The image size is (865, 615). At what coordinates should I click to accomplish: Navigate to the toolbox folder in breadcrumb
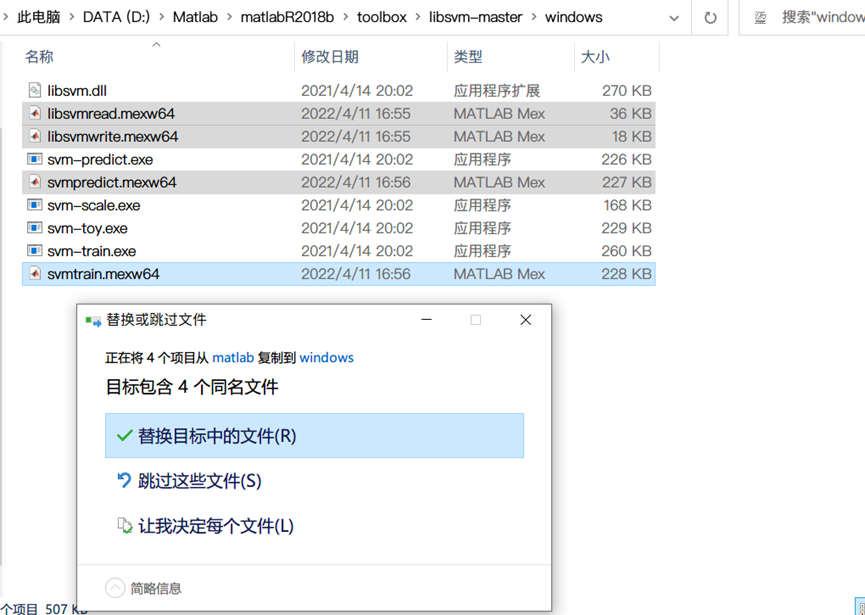coord(383,17)
